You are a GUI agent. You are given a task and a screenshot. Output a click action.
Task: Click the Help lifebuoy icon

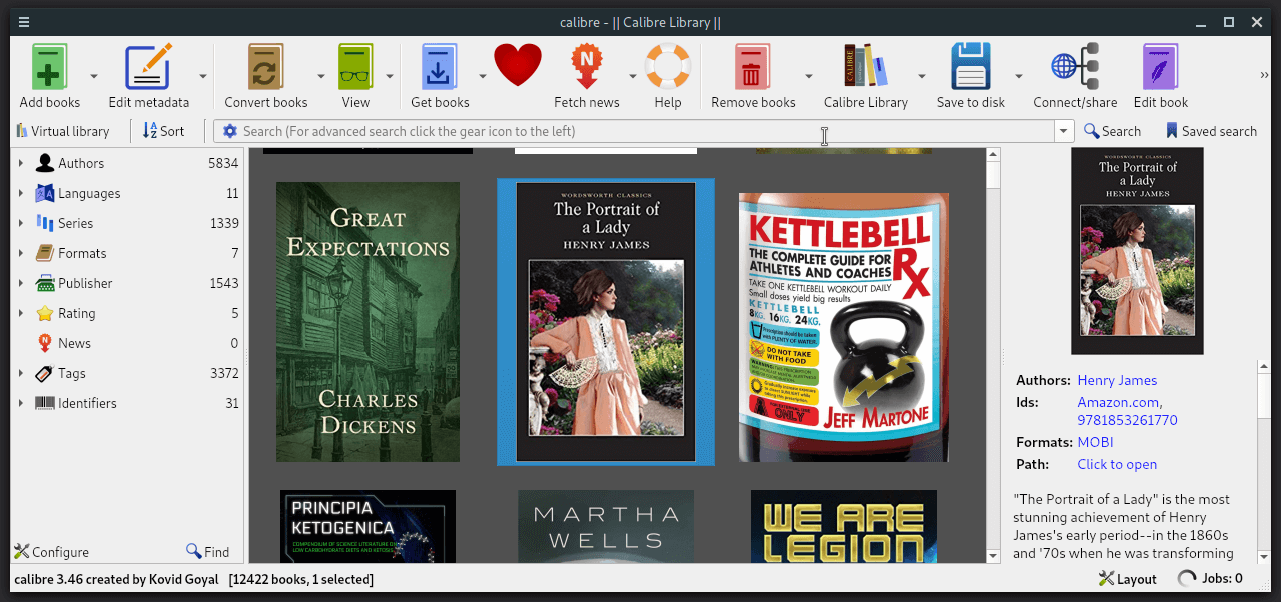(667, 68)
